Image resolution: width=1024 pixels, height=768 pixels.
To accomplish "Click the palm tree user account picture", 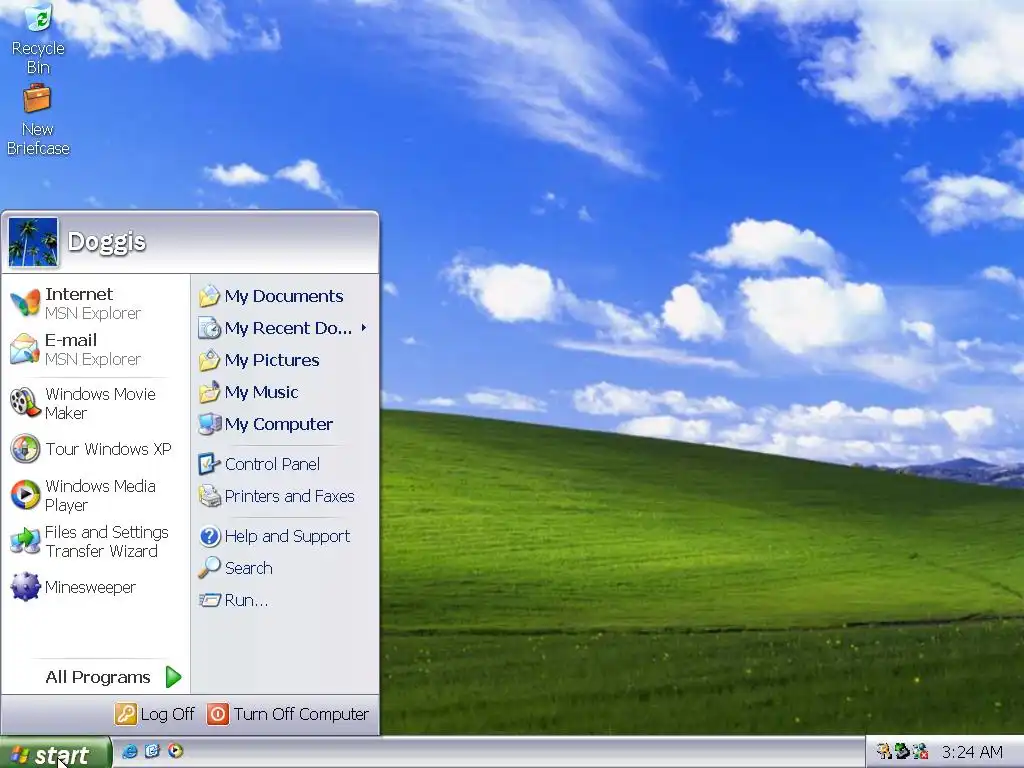I will (x=33, y=242).
